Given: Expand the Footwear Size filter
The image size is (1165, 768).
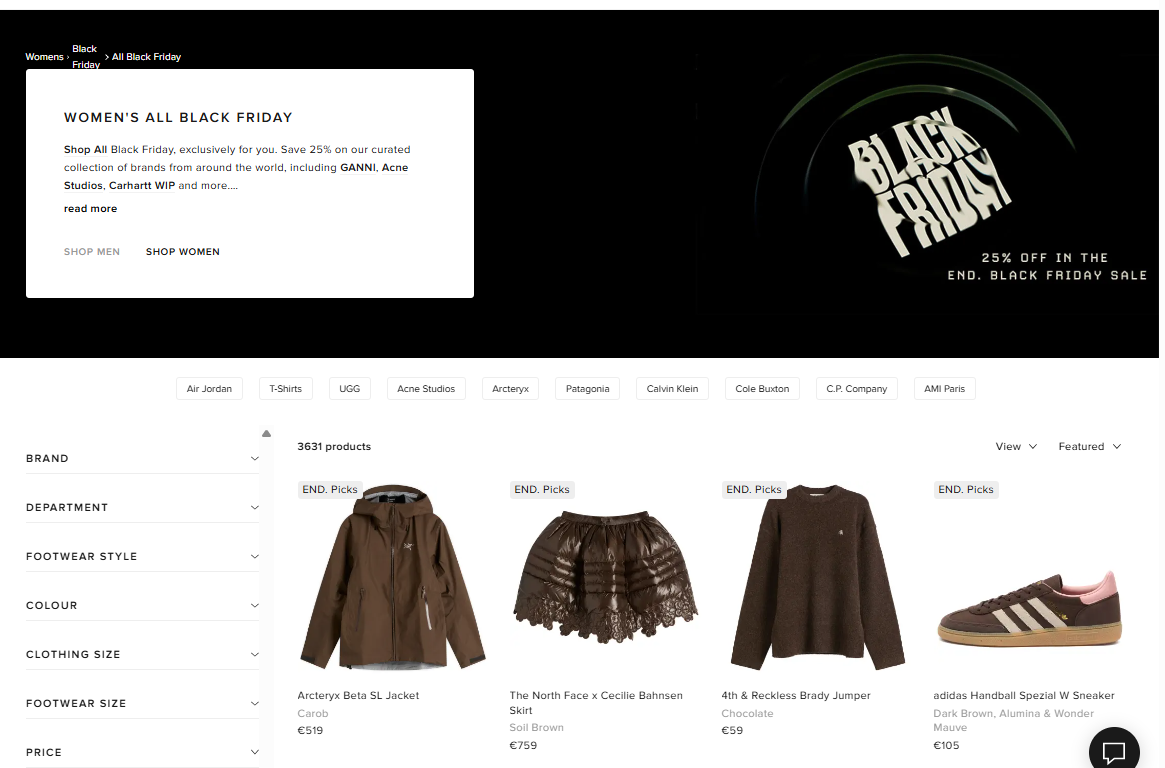Looking at the screenshot, I should click(142, 703).
